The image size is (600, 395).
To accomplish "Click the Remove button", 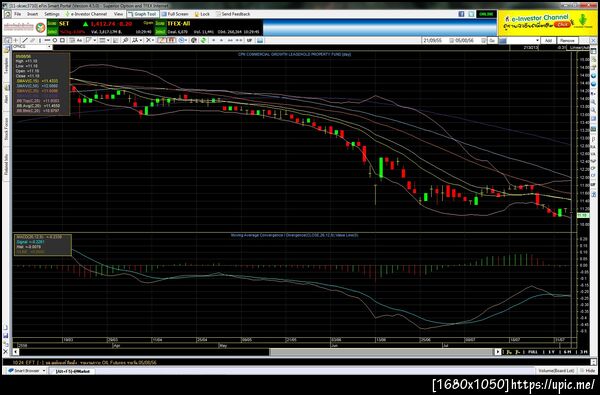I will [567, 40].
